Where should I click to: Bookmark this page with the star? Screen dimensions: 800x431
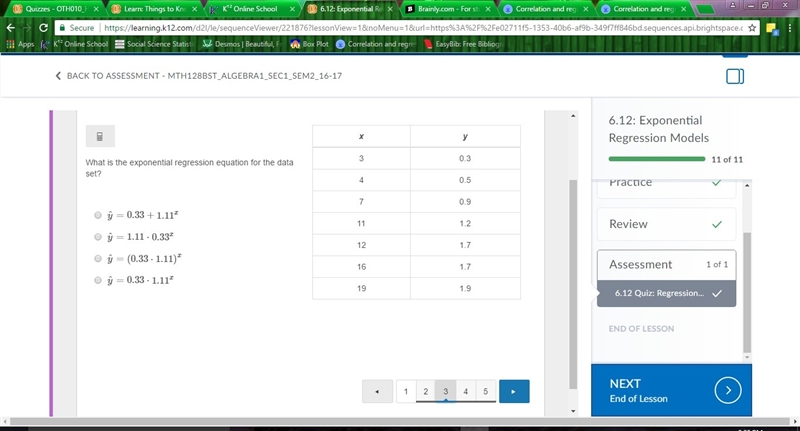click(x=752, y=28)
